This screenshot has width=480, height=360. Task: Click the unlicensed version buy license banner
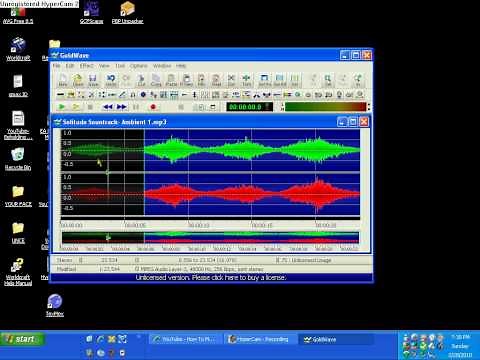point(211,277)
